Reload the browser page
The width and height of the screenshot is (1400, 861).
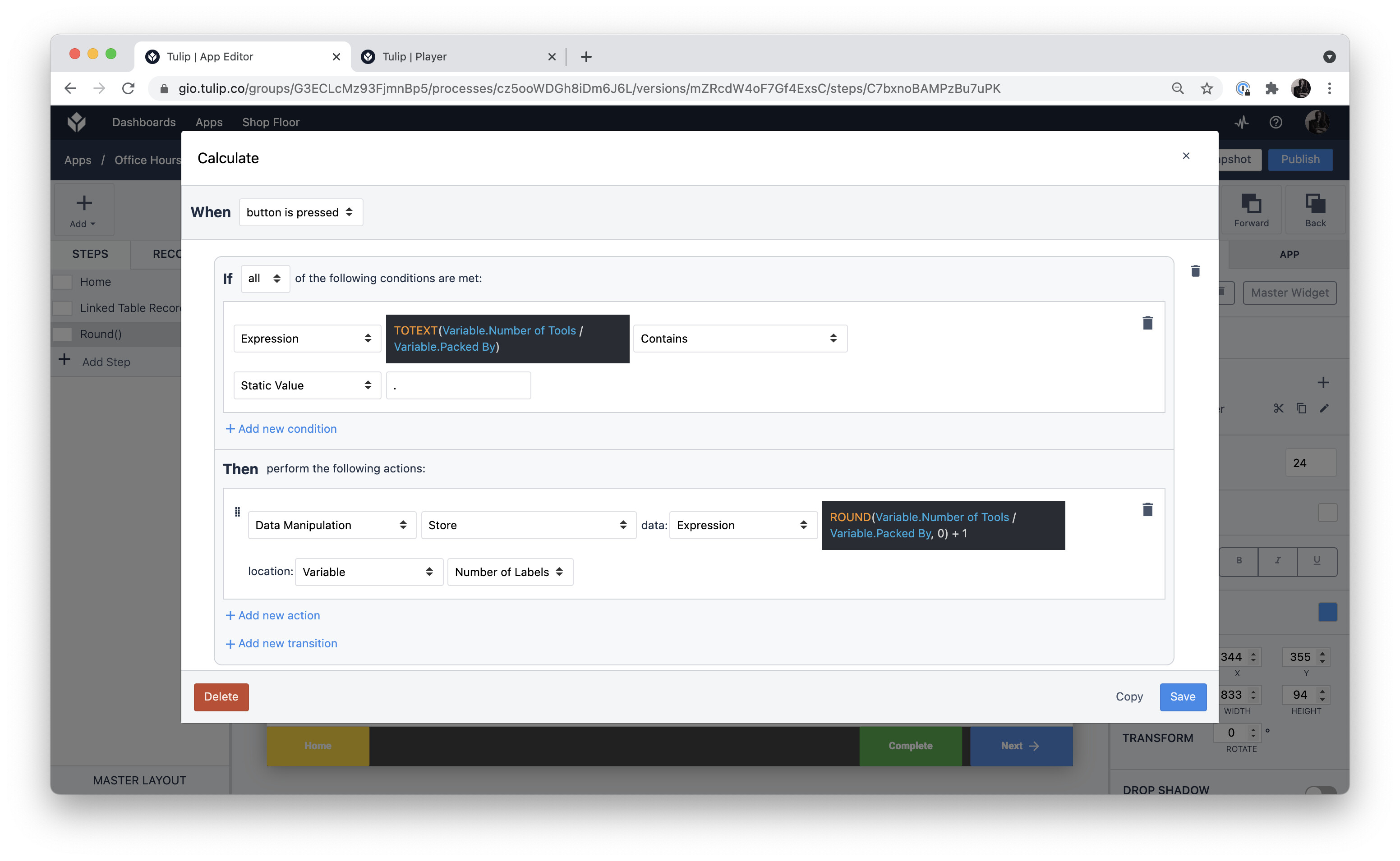[x=128, y=88]
